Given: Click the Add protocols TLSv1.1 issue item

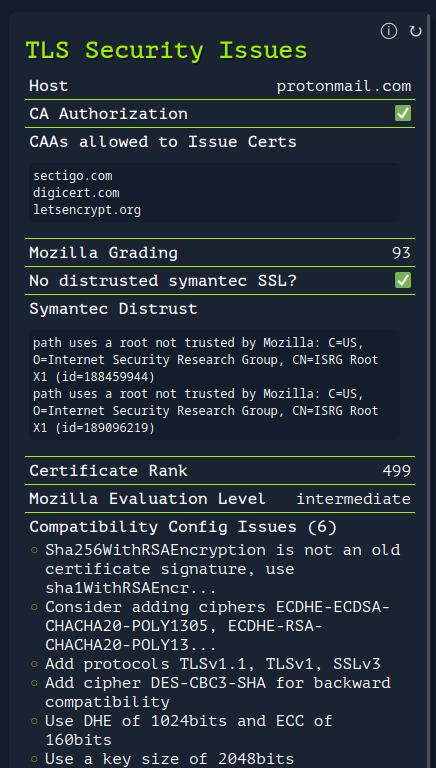Looking at the screenshot, I should (x=213, y=664).
